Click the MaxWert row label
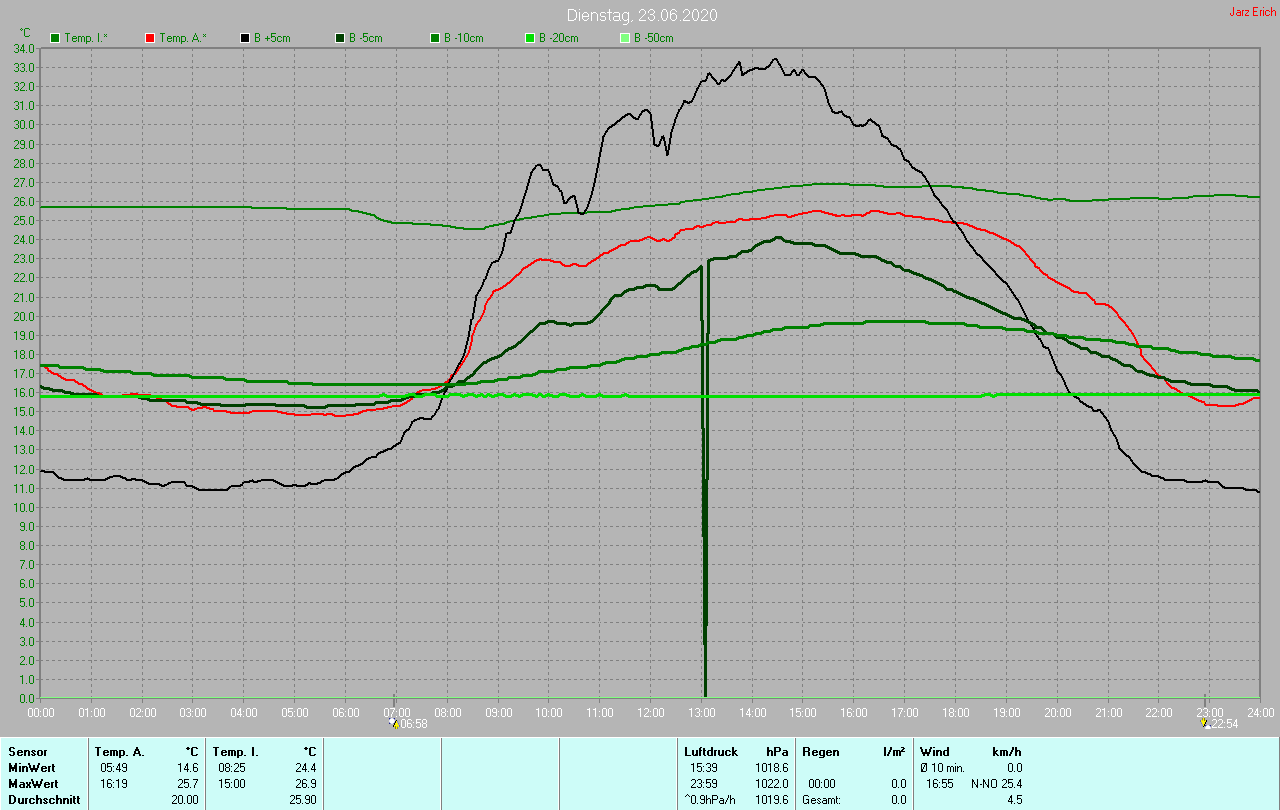 click(x=34, y=784)
